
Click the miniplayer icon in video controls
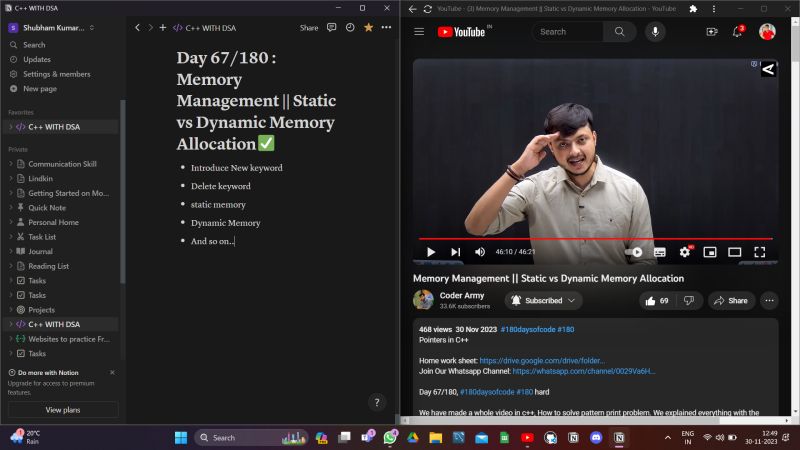click(x=710, y=252)
